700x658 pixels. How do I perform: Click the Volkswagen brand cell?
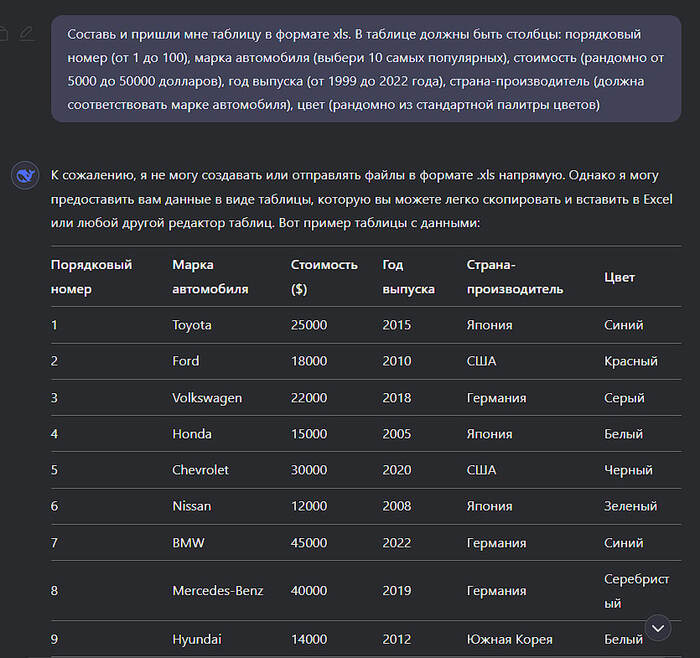click(x=207, y=398)
